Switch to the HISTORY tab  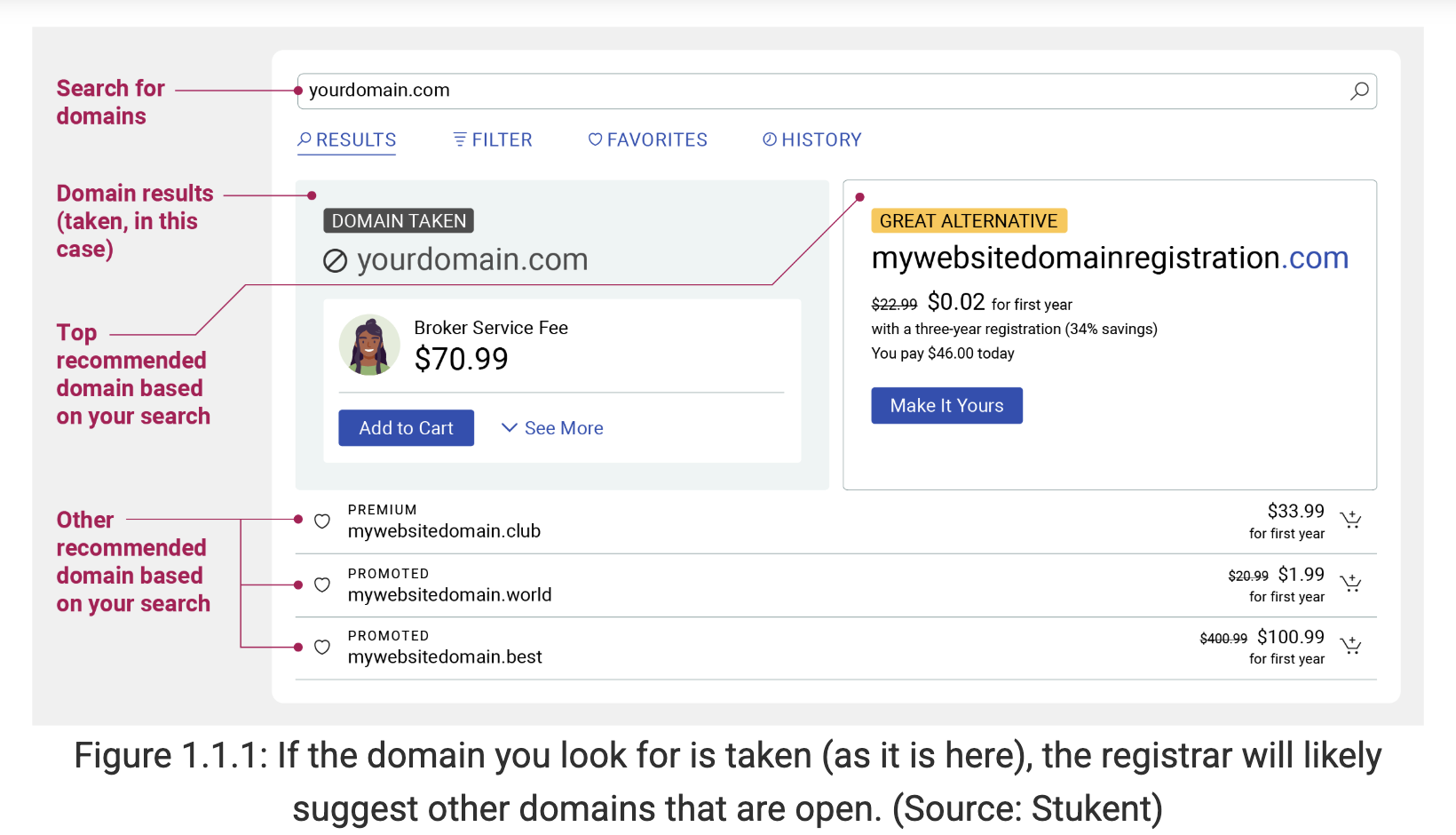(x=812, y=139)
